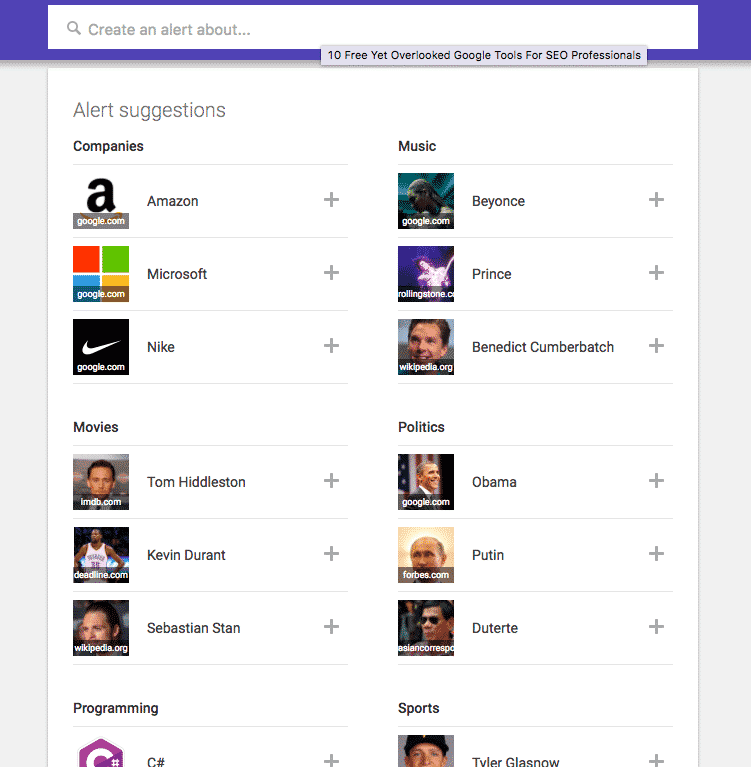Viewport: 751px width, 767px height.
Task: Select the 'Beyonce' suggestion text
Action: point(499,201)
